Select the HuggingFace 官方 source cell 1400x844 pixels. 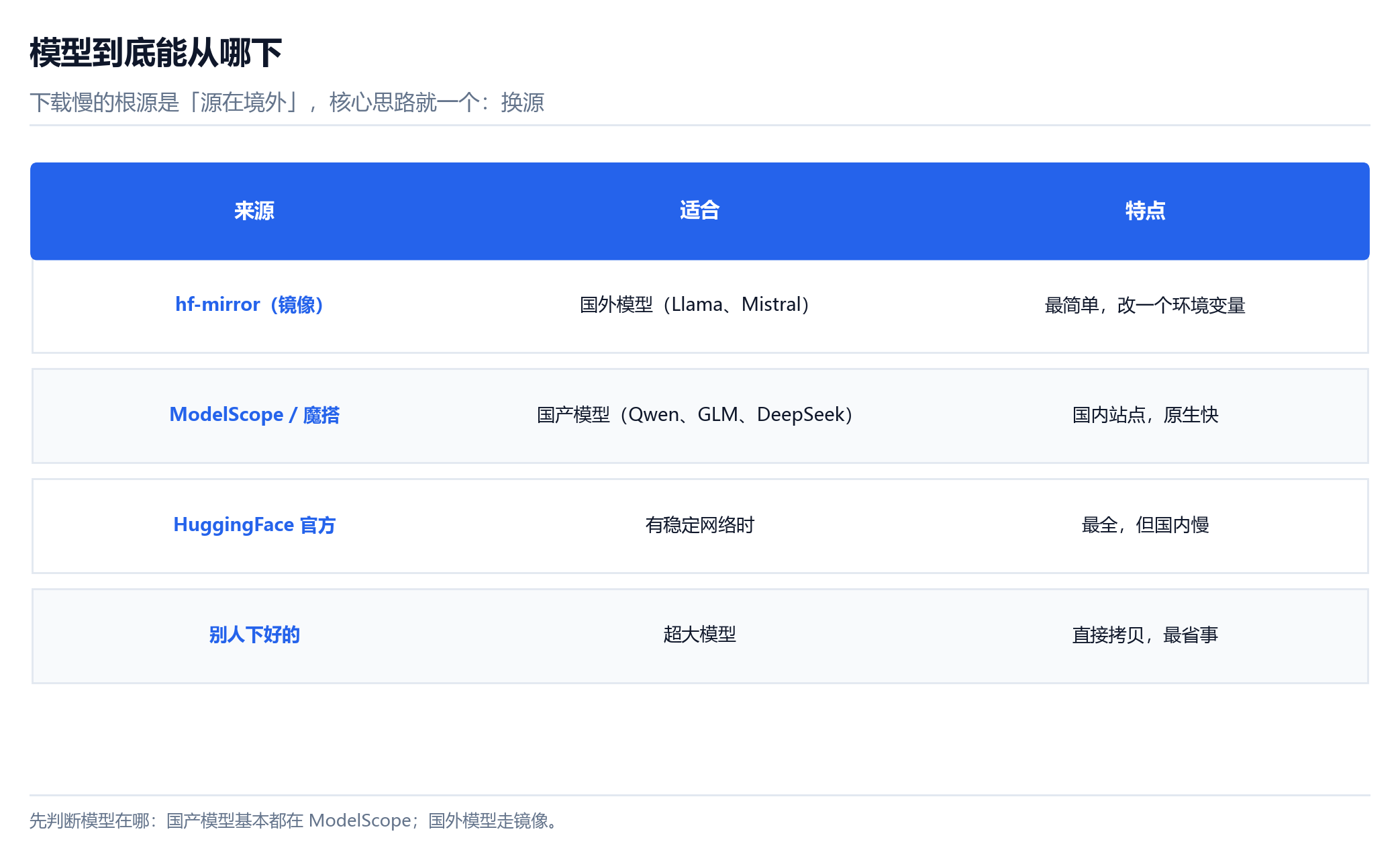pyautogui.click(x=254, y=525)
